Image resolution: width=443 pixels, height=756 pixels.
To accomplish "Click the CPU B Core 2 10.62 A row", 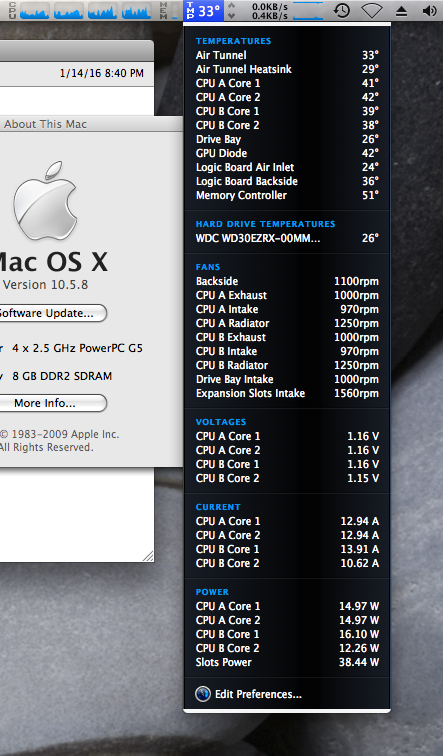I will coord(287,563).
